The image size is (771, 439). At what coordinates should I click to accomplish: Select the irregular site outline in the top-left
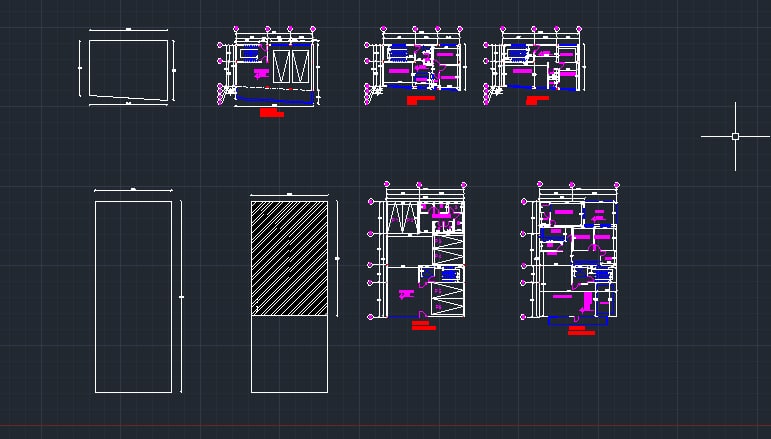(90, 70)
